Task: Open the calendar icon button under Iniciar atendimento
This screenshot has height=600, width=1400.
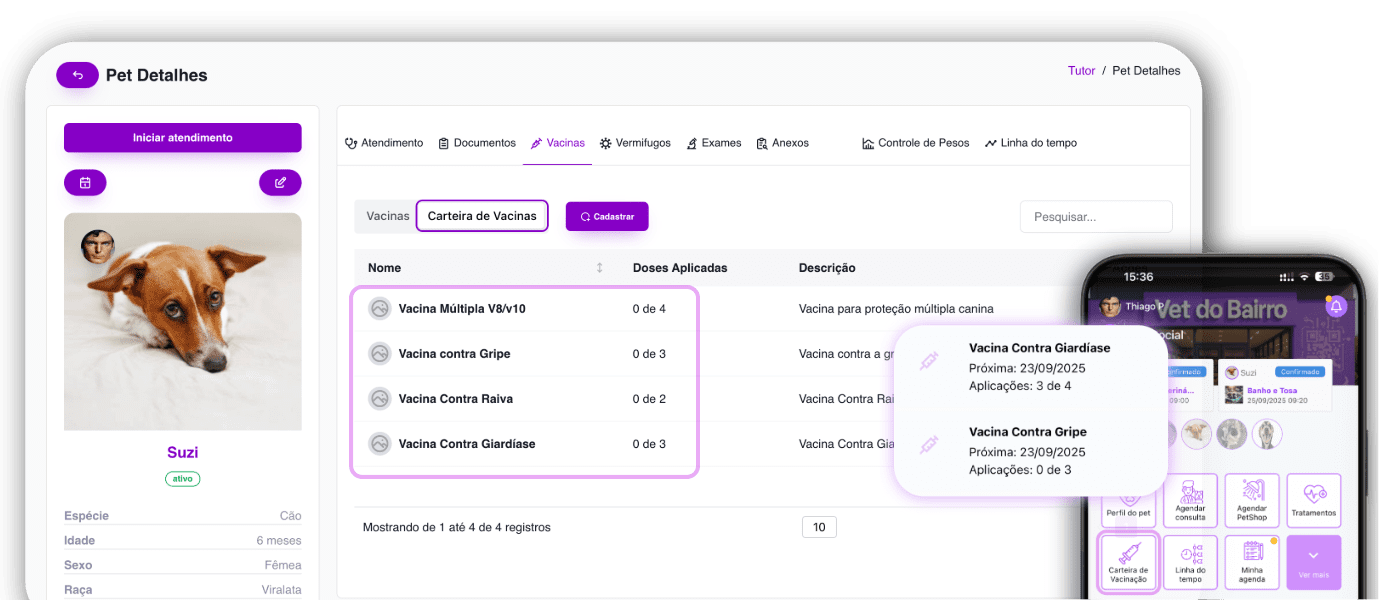Action: click(85, 183)
